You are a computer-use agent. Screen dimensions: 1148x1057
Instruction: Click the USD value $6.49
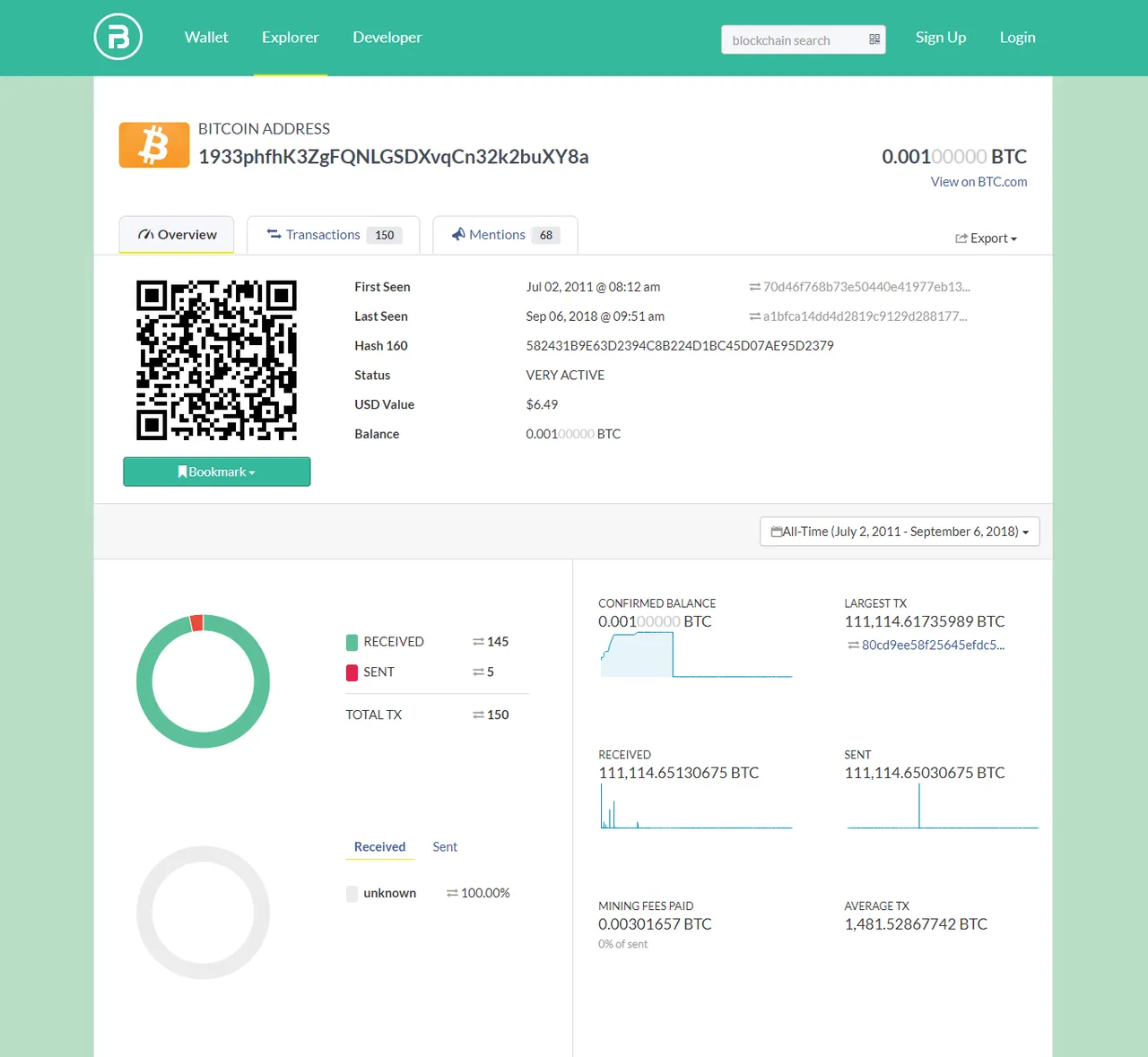click(542, 405)
